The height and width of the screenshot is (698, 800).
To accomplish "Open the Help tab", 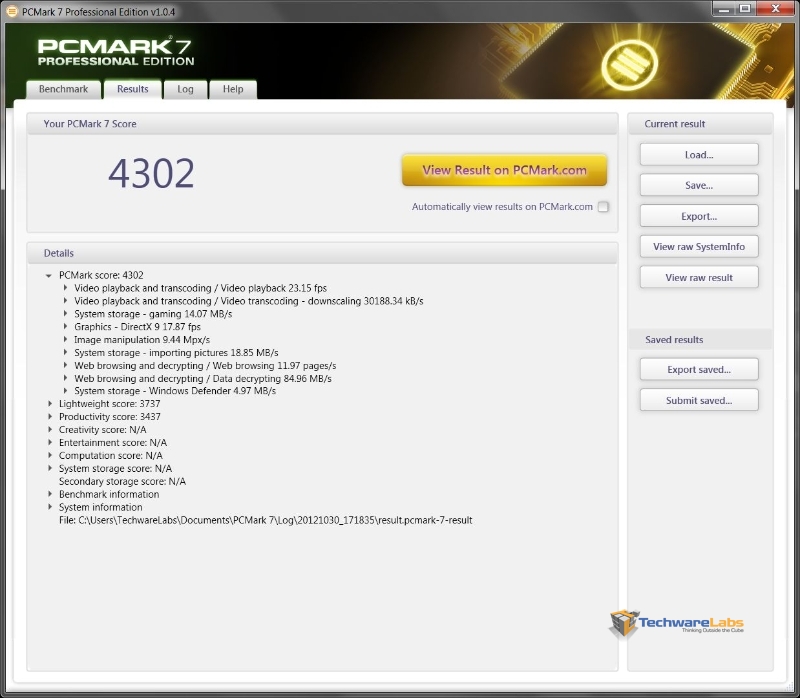I will click(x=233, y=89).
